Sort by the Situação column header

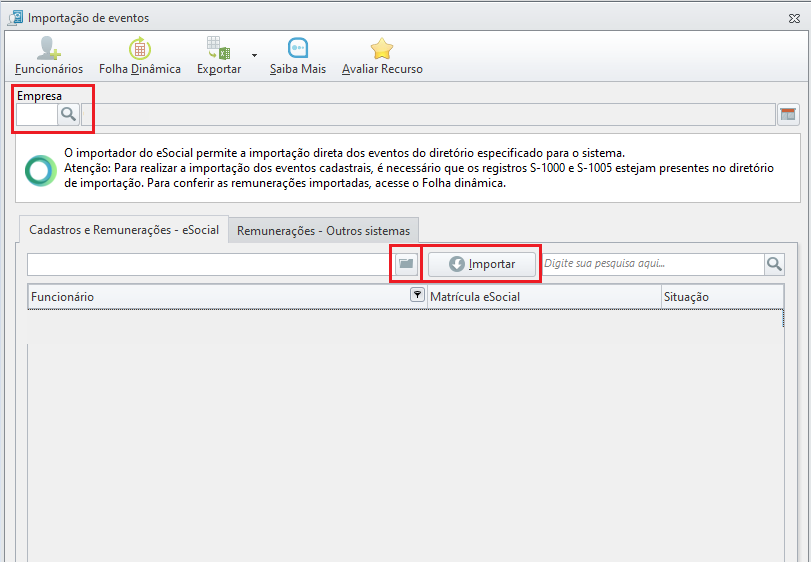(723, 297)
